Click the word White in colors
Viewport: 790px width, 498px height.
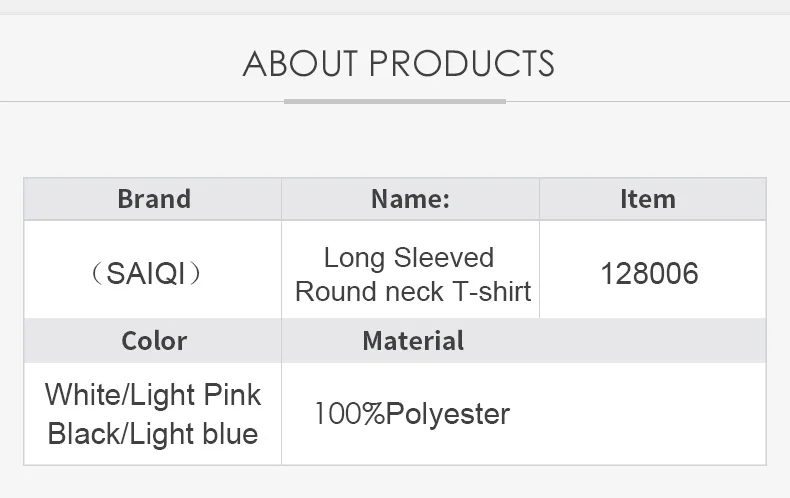[81, 395]
